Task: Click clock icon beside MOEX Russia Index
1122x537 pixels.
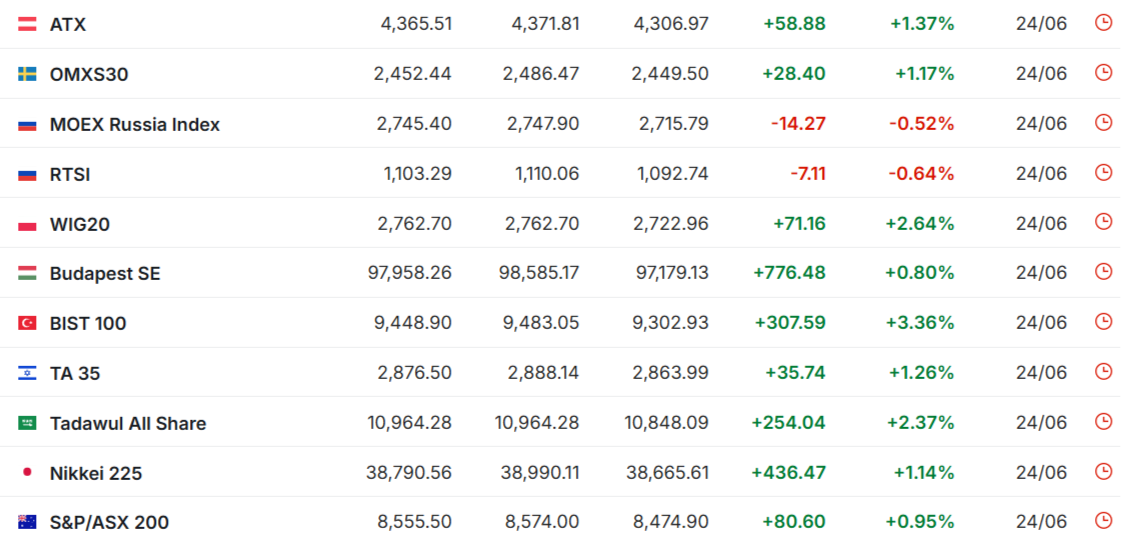Action: 1103,122
